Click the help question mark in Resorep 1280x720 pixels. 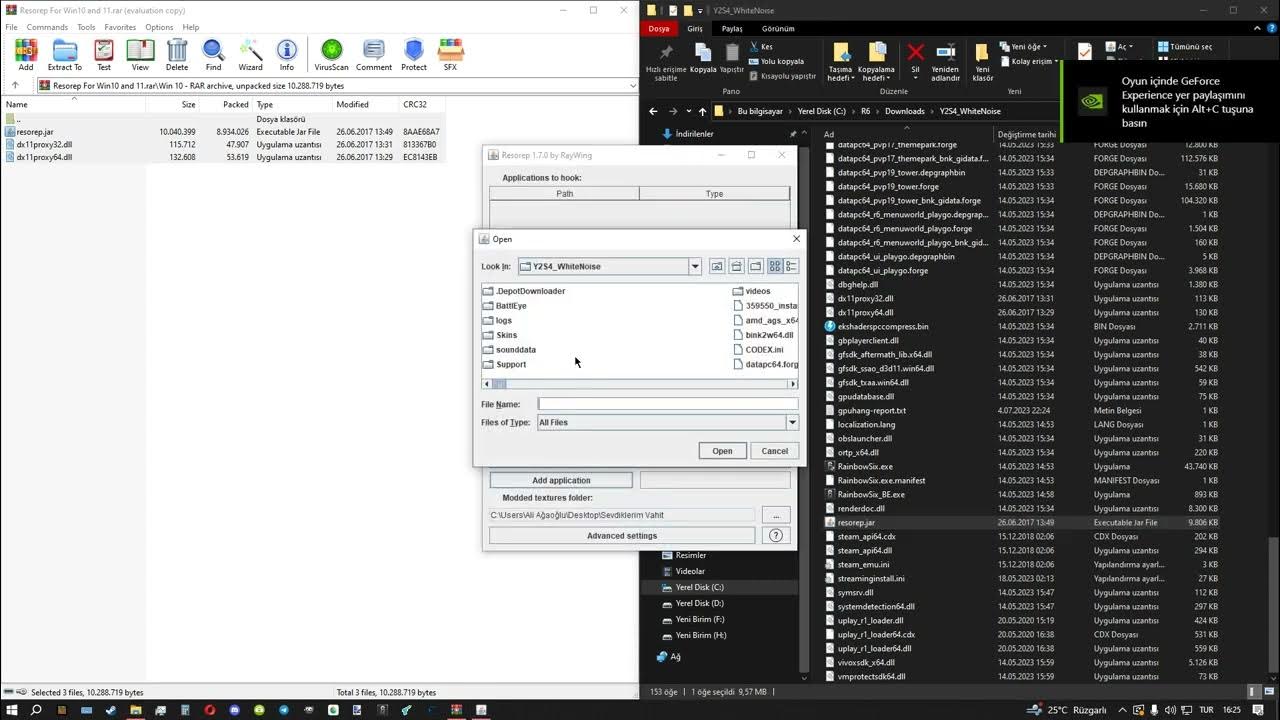(x=776, y=536)
